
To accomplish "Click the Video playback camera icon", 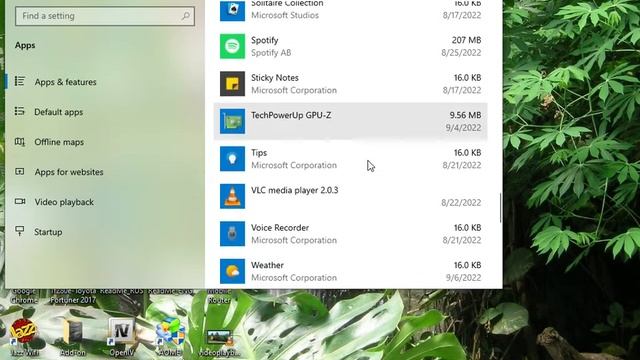I will point(20,202).
